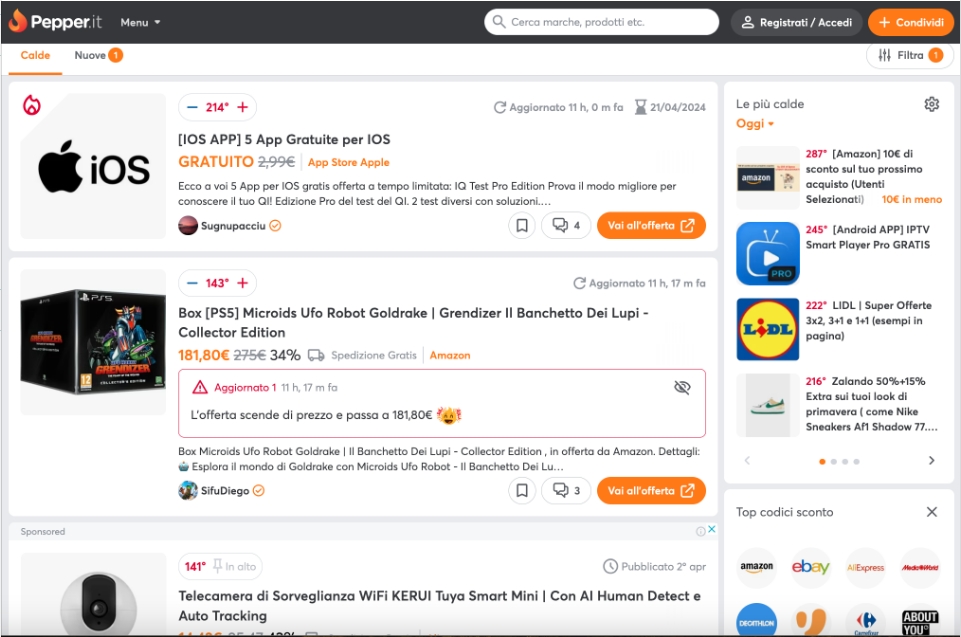
Task: Click the warning triangle icon in update box
Action: coord(200,387)
